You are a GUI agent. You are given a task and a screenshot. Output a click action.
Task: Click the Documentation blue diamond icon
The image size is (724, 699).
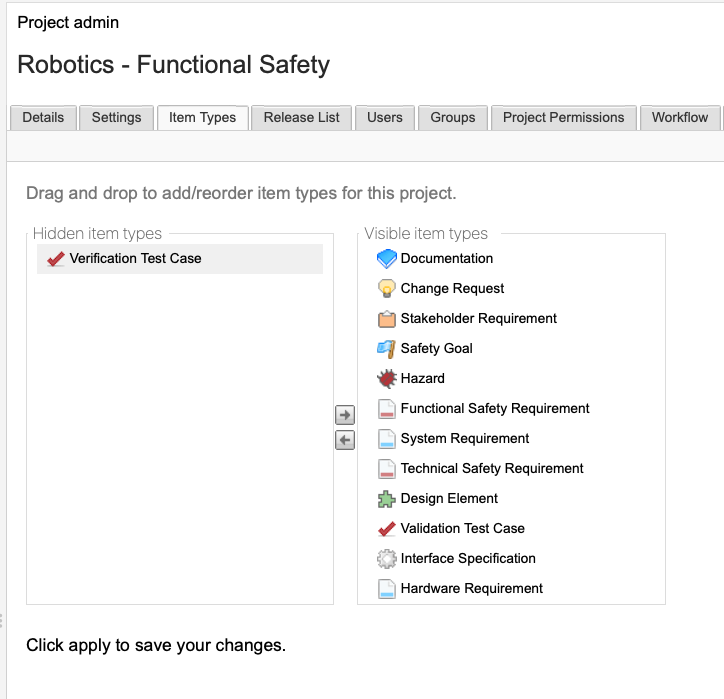386,259
